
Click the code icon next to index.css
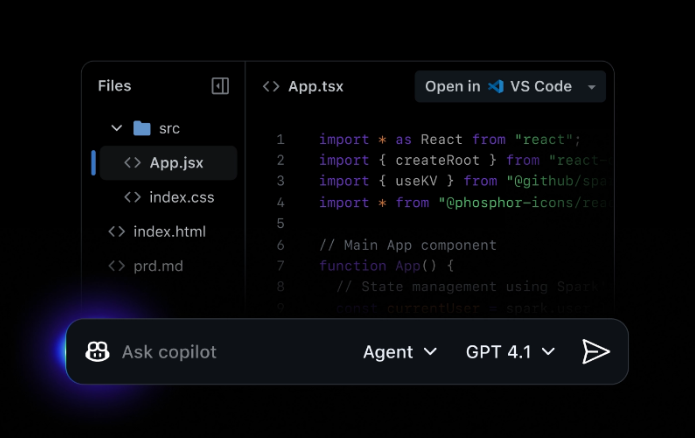pyautogui.click(x=133, y=197)
